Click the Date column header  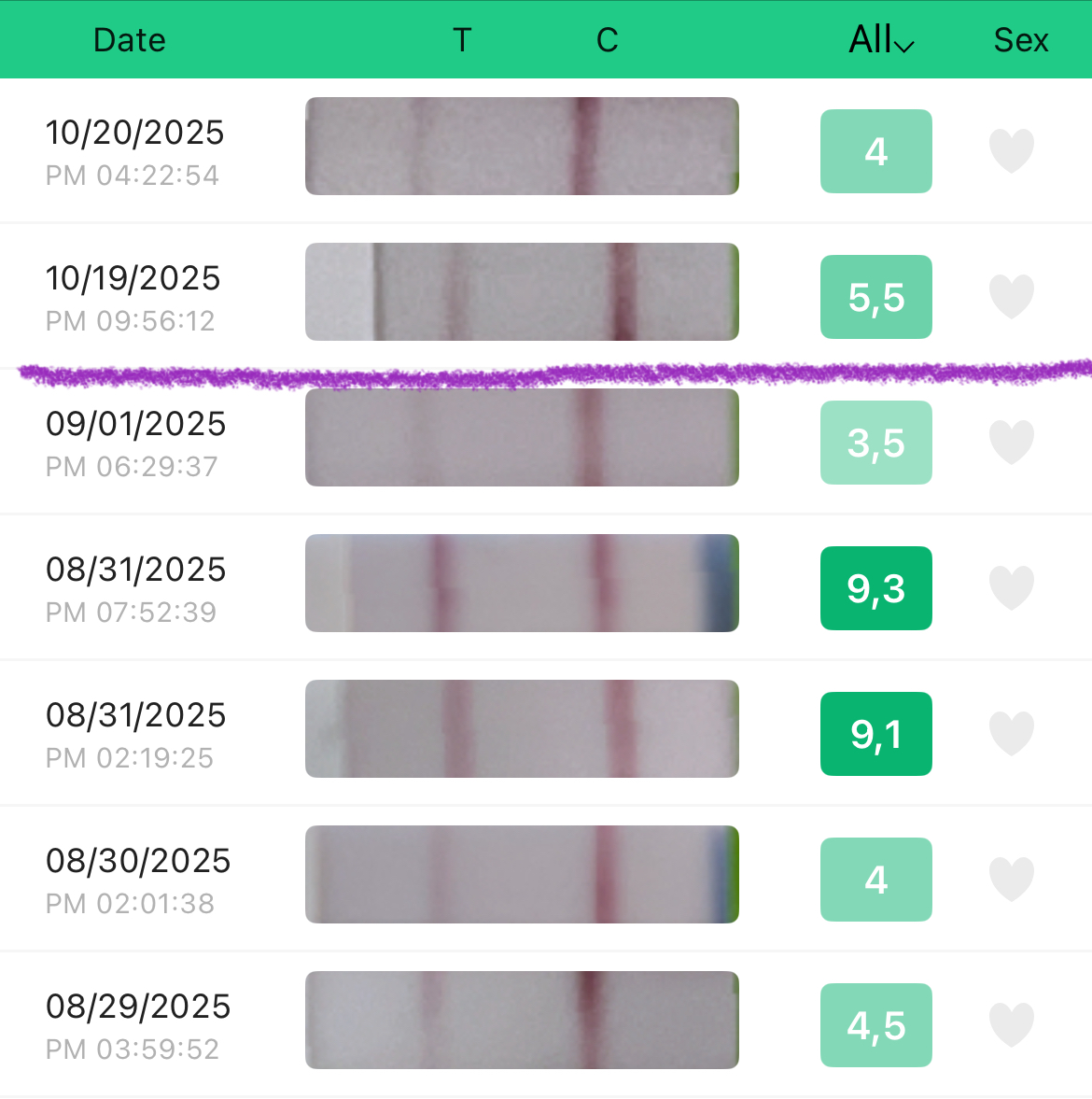coord(130,40)
